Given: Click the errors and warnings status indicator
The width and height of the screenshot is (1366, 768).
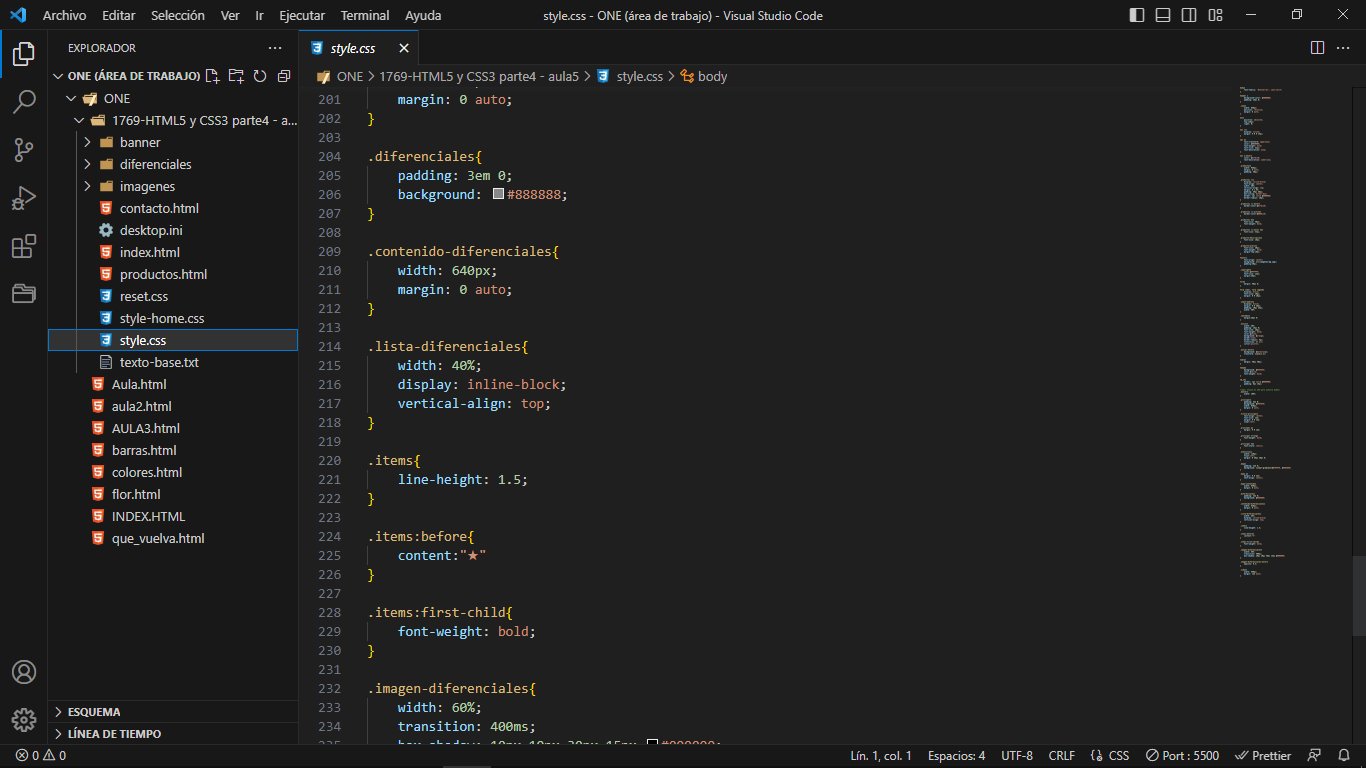Looking at the screenshot, I should click(41, 756).
